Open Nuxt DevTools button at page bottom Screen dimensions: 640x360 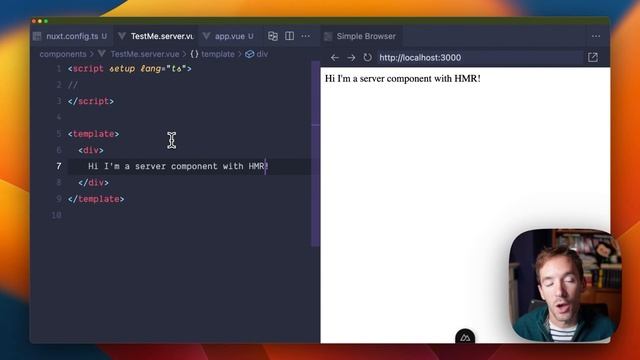click(465, 337)
